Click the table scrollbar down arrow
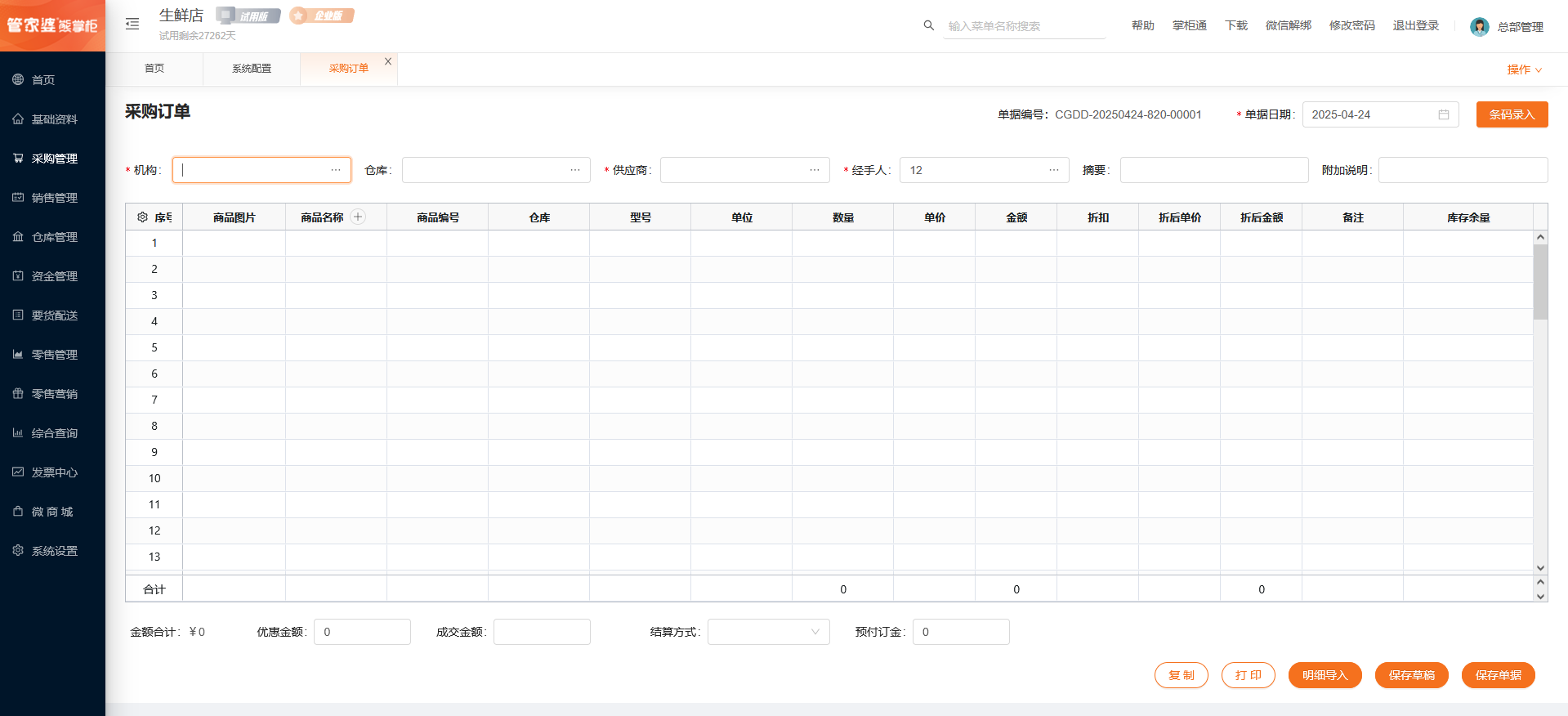The height and width of the screenshot is (716, 1568). [1541, 568]
